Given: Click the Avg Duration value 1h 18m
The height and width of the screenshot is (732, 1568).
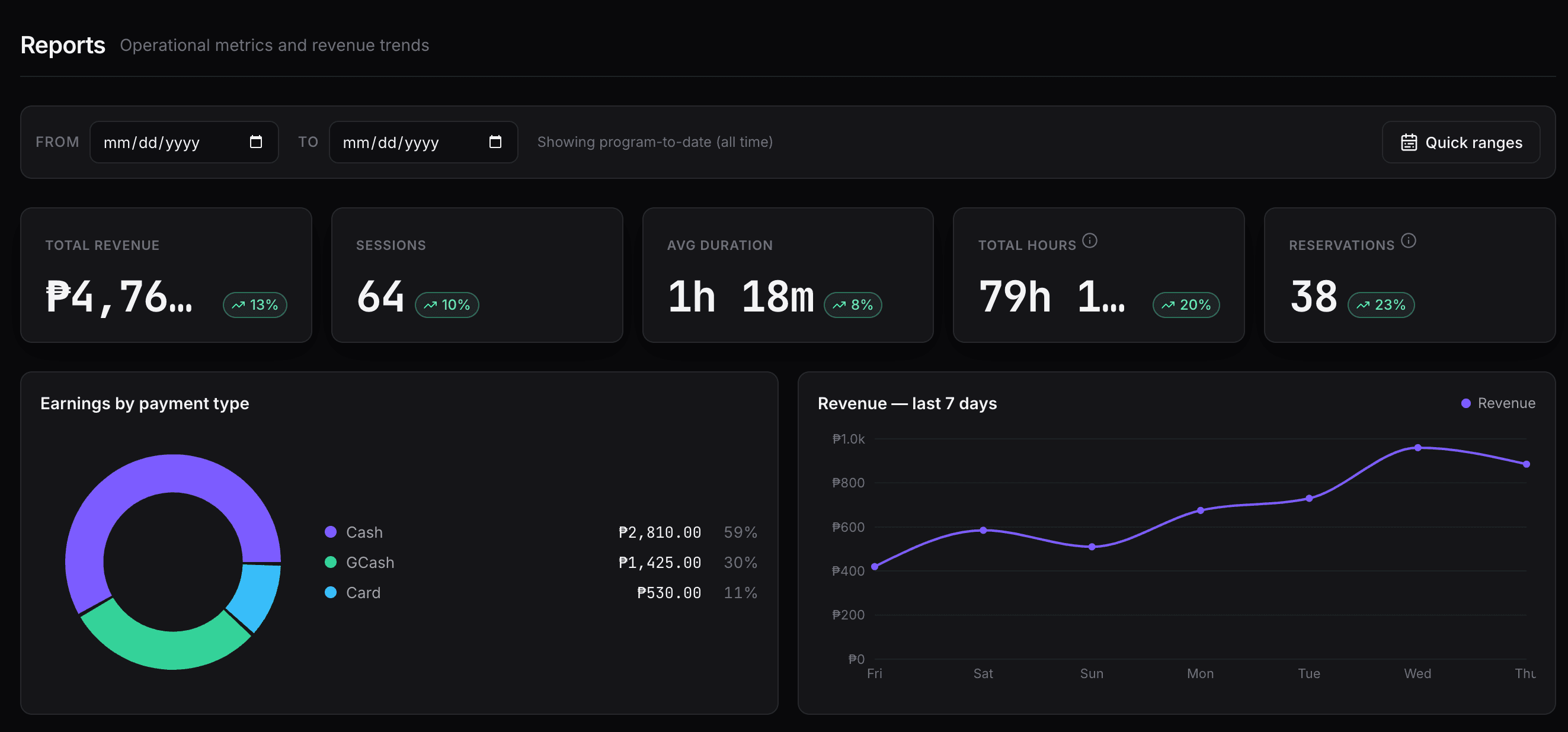Looking at the screenshot, I should point(741,297).
